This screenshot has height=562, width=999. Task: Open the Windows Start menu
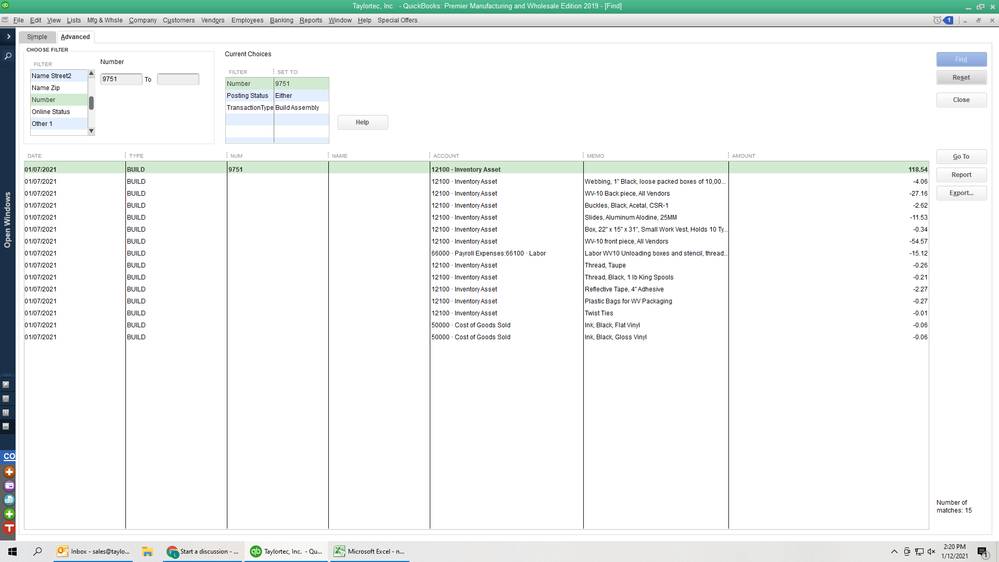(12, 551)
